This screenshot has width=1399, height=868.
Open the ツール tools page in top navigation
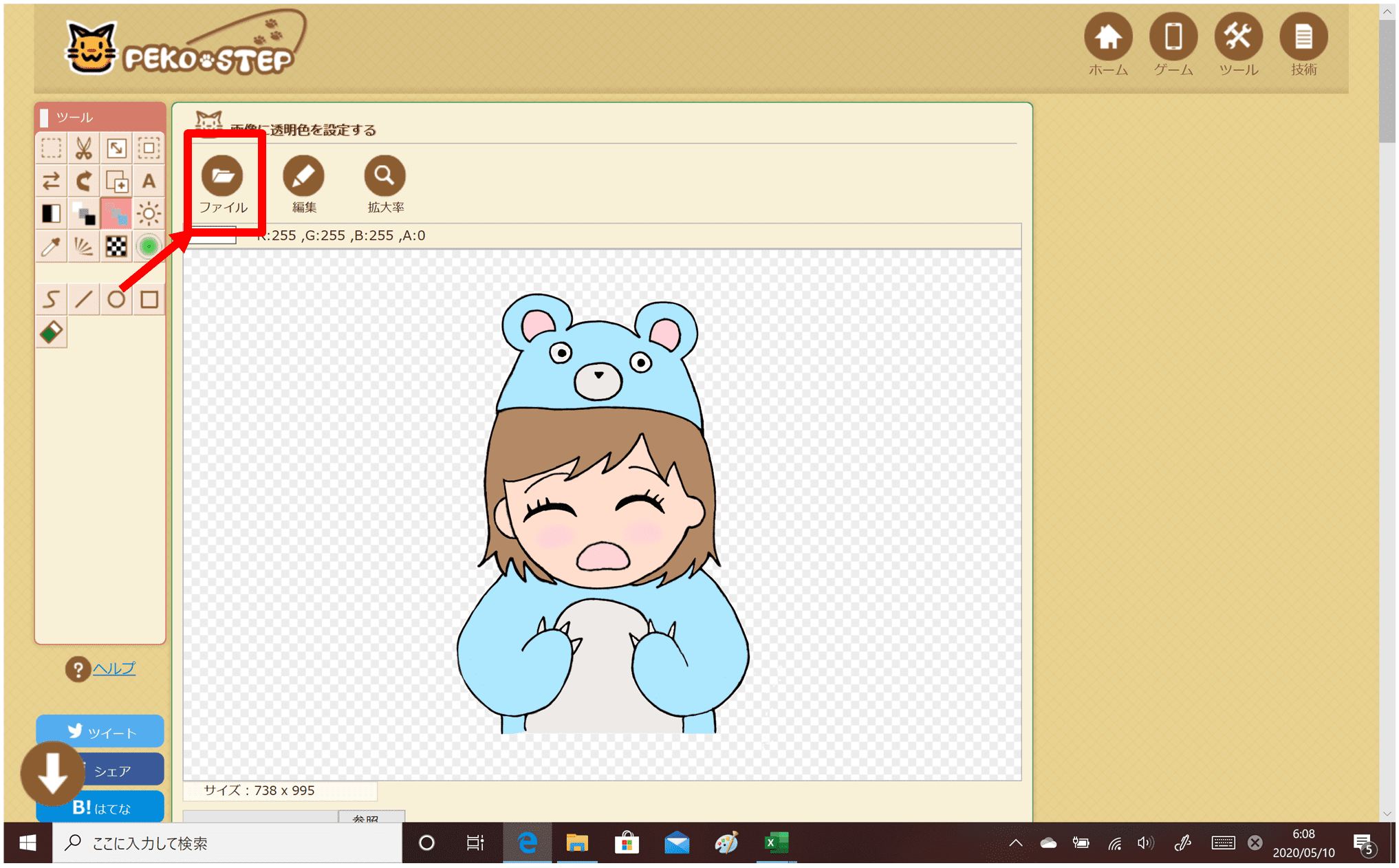tap(1238, 44)
